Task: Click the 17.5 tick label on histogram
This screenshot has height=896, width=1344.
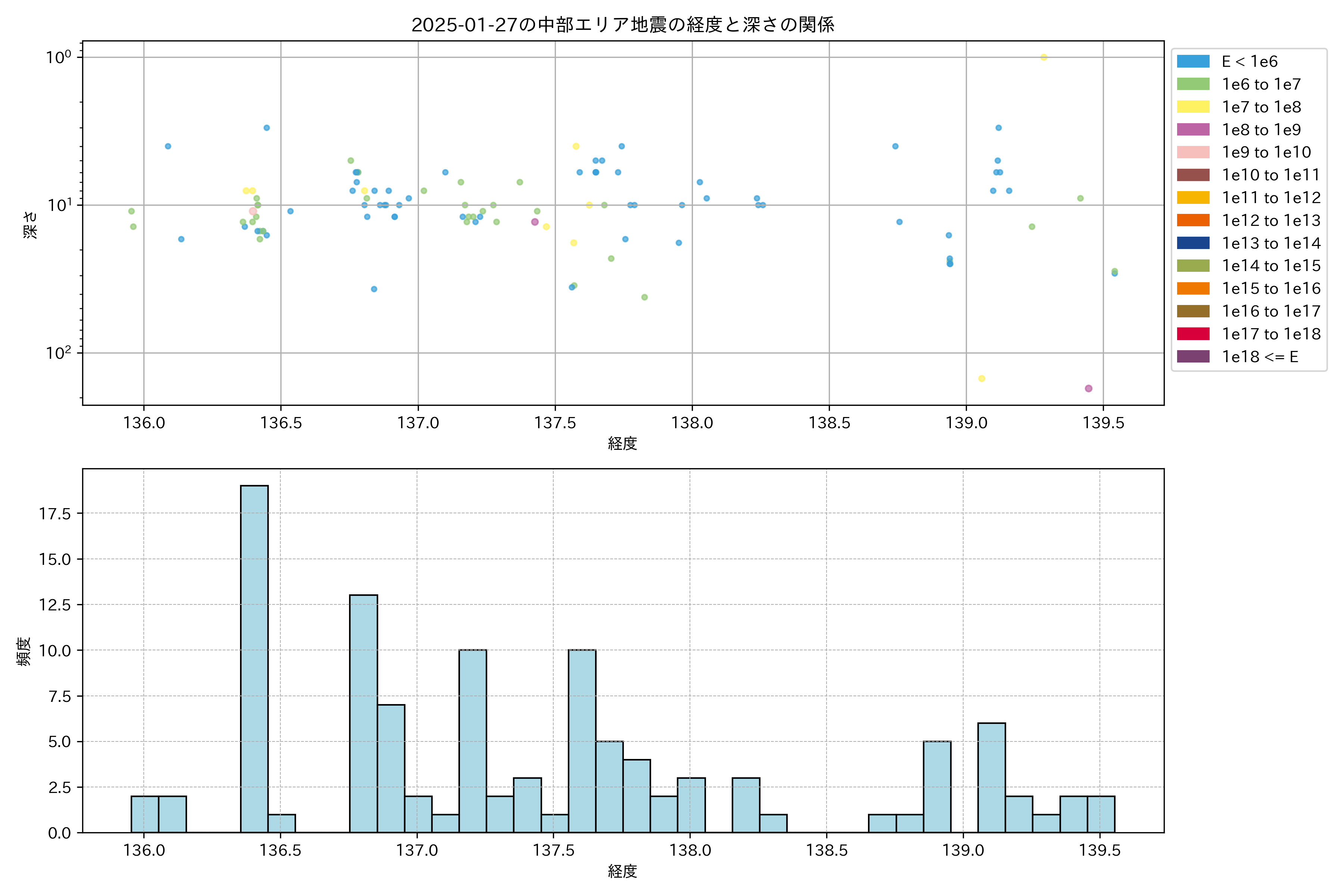Action: pos(55,514)
